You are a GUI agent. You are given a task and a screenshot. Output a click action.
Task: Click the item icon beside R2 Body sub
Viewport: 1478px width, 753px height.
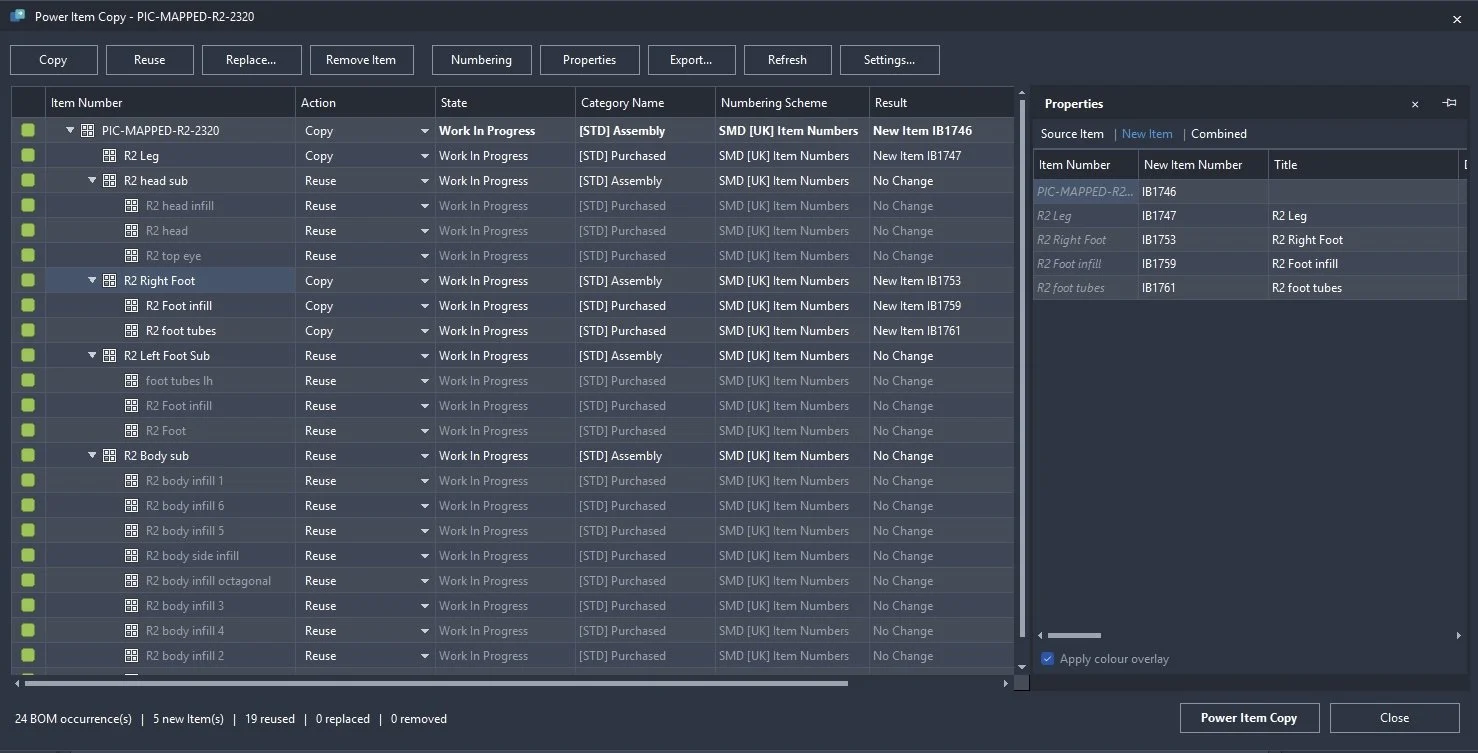pos(109,456)
